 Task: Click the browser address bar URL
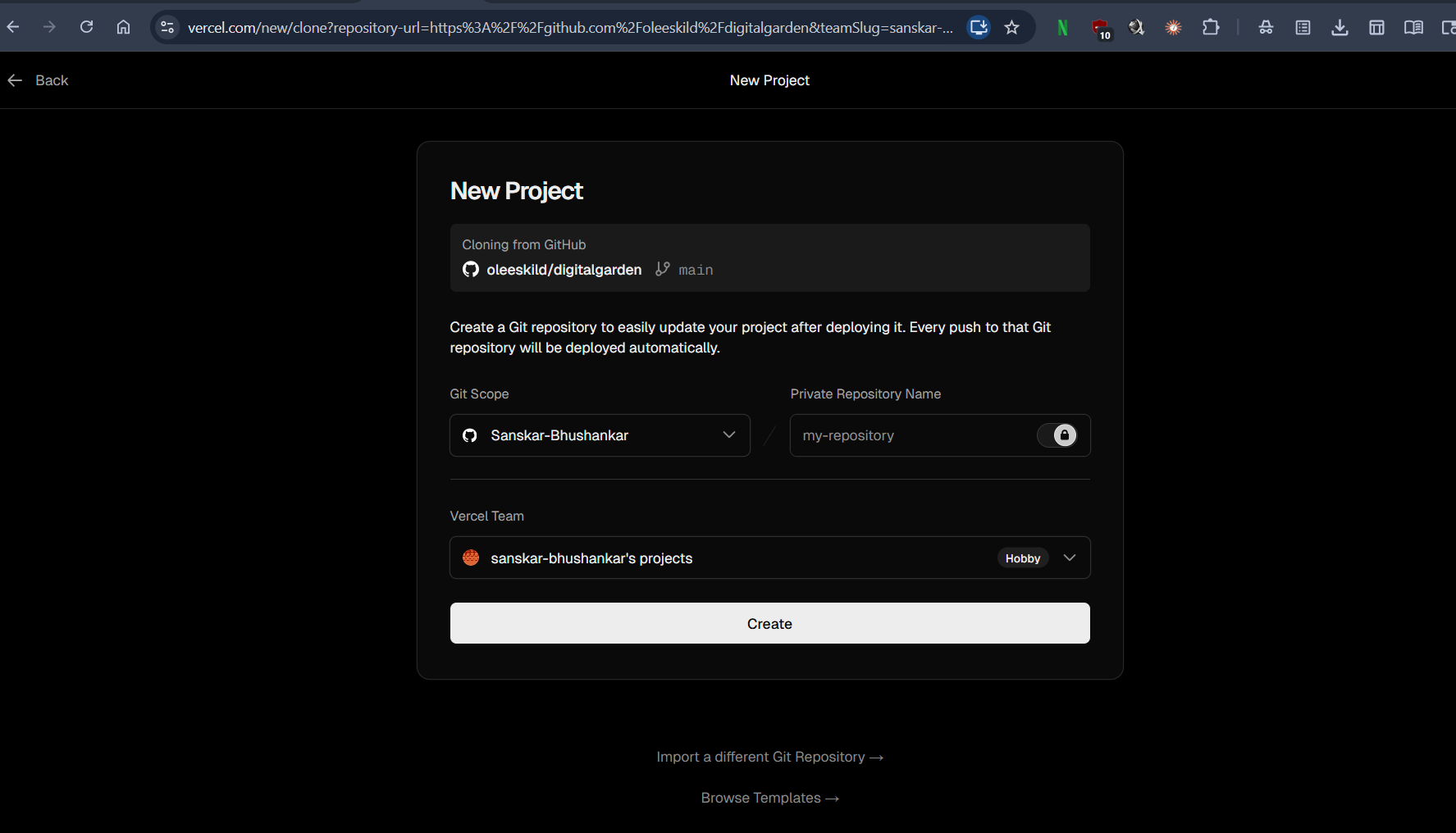570,28
